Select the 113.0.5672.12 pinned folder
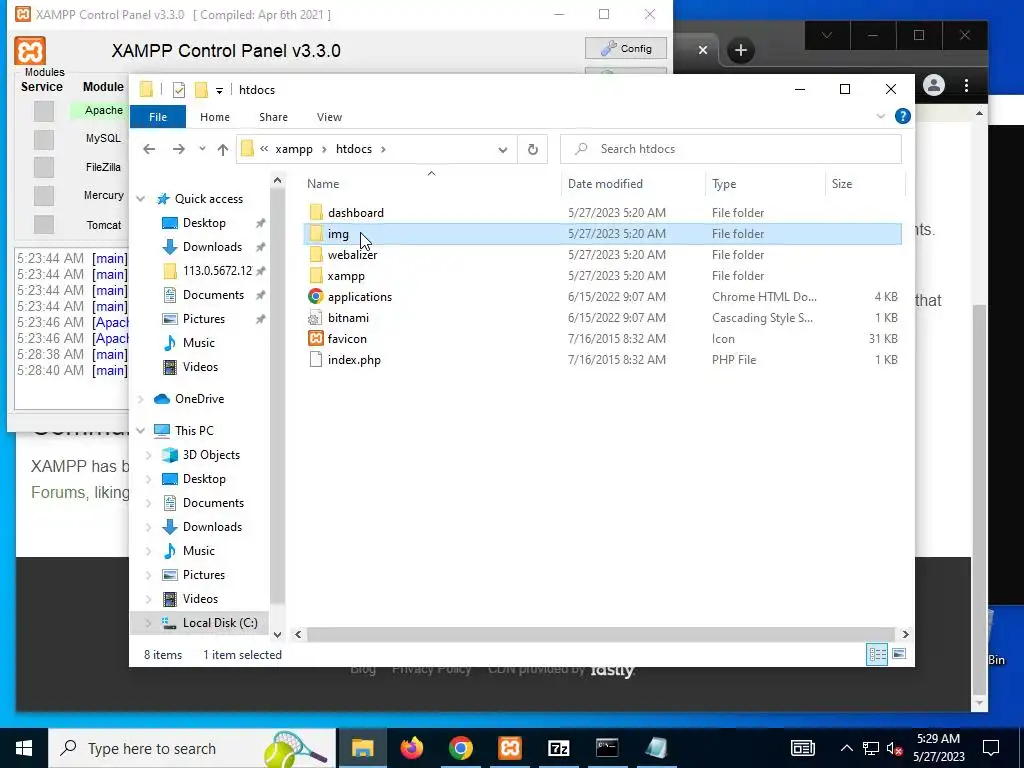Image resolution: width=1024 pixels, height=768 pixels. (217, 271)
